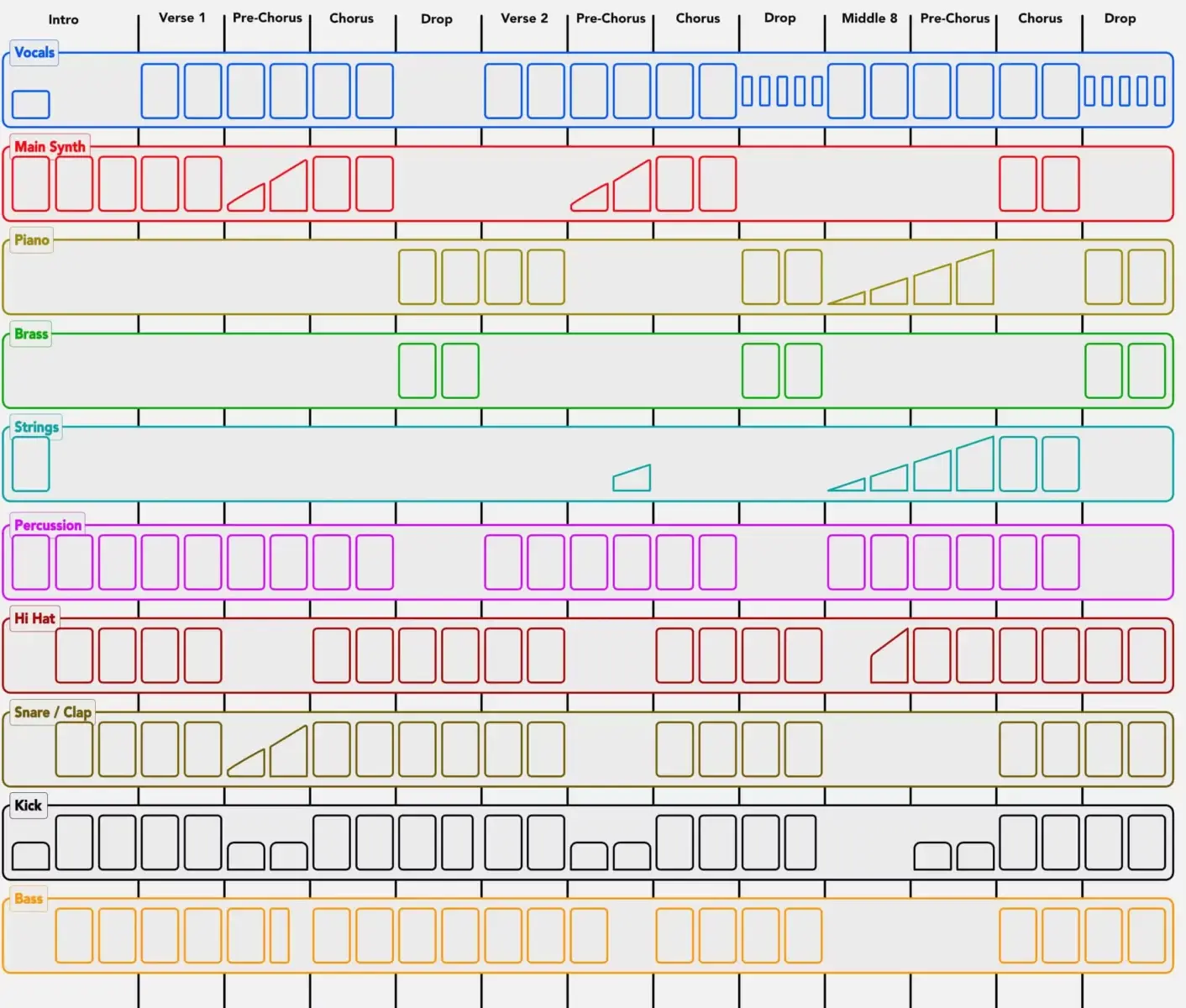Image resolution: width=1186 pixels, height=1008 pixels.
Task: Click the Strings block in the Intro
Action: tap(31, 464)
